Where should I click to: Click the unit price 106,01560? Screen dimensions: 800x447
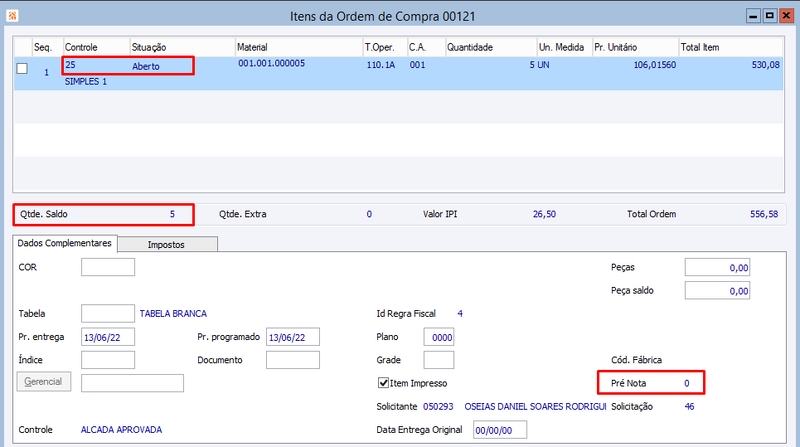pos(655,65)
